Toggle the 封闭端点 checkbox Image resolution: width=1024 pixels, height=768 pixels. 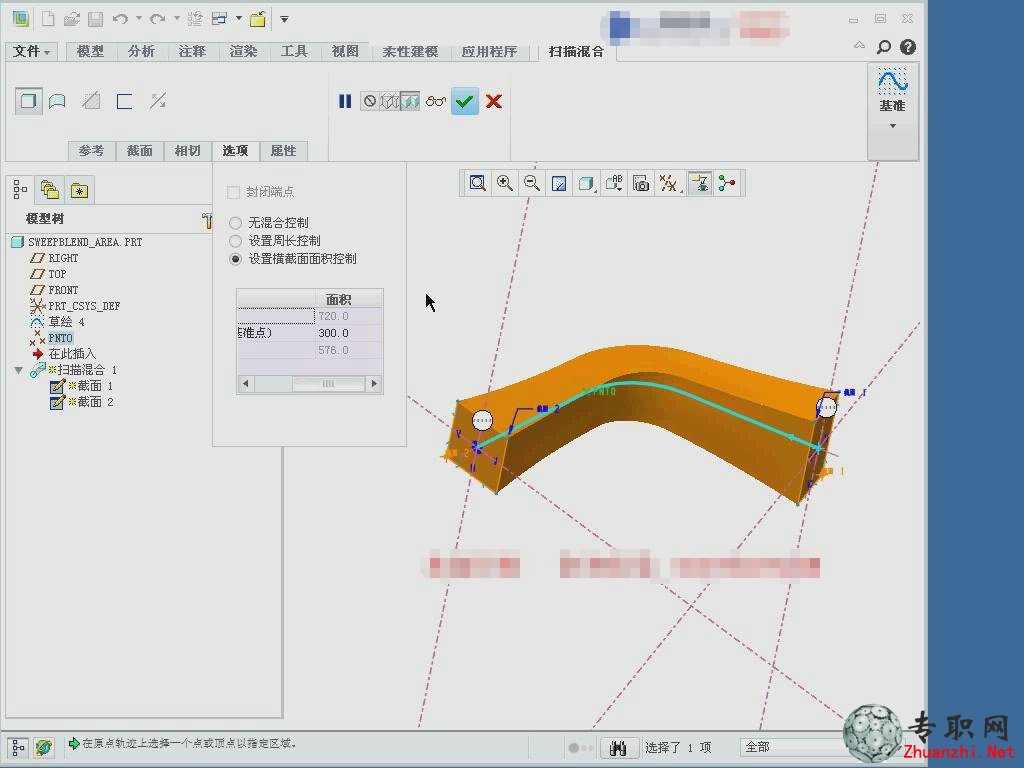click(233, 192)
